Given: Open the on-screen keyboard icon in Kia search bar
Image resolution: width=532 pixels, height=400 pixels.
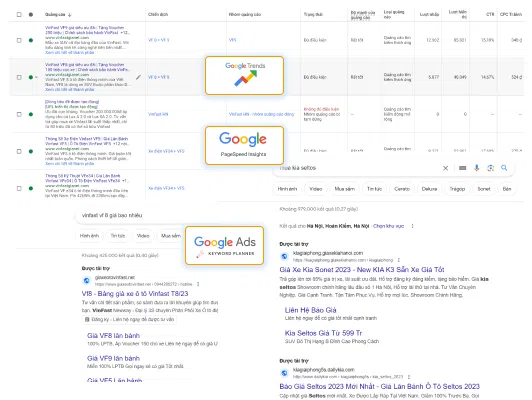Looking at the screenshot, I should pos(462,168).
